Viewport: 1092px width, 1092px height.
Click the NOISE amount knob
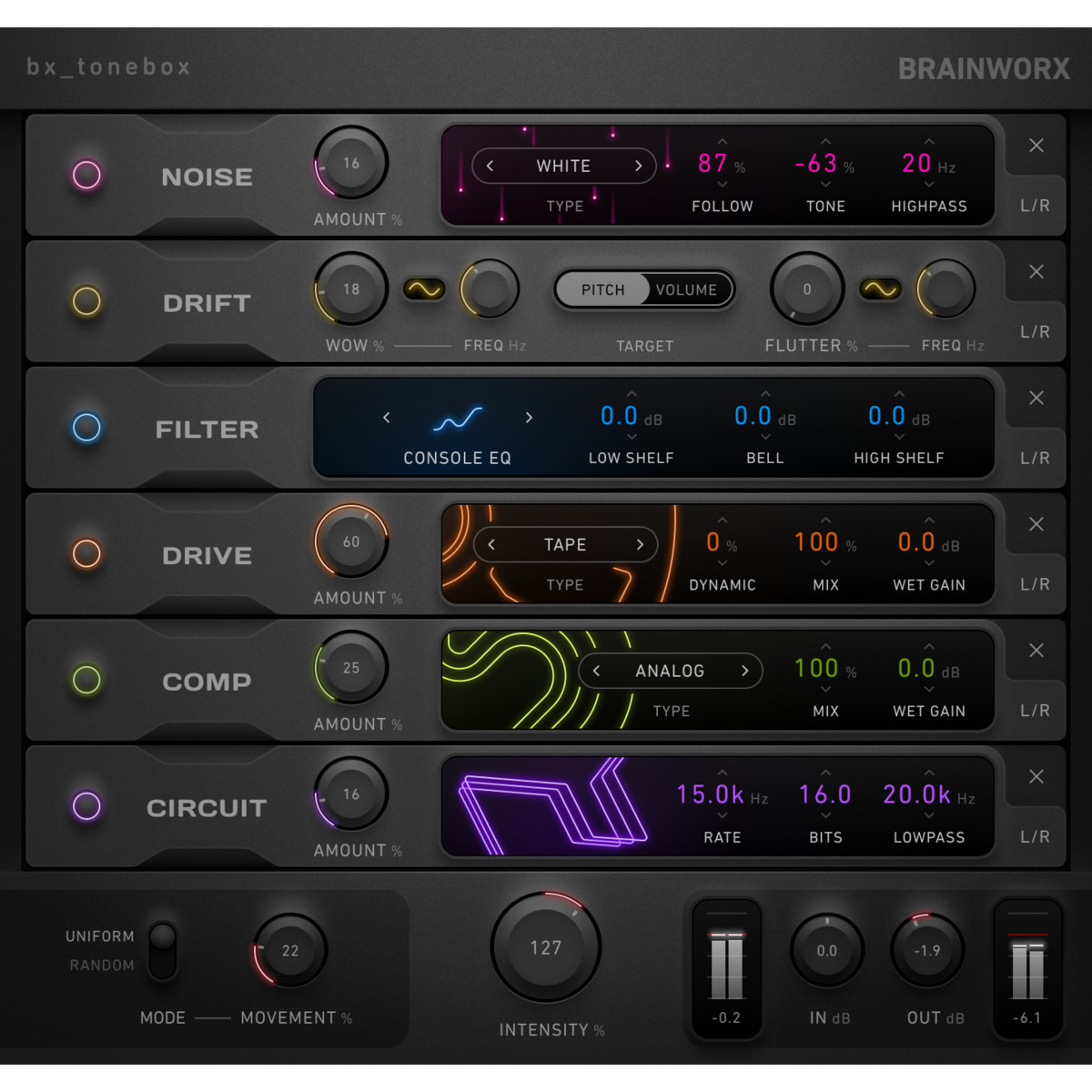click(351, 163)
